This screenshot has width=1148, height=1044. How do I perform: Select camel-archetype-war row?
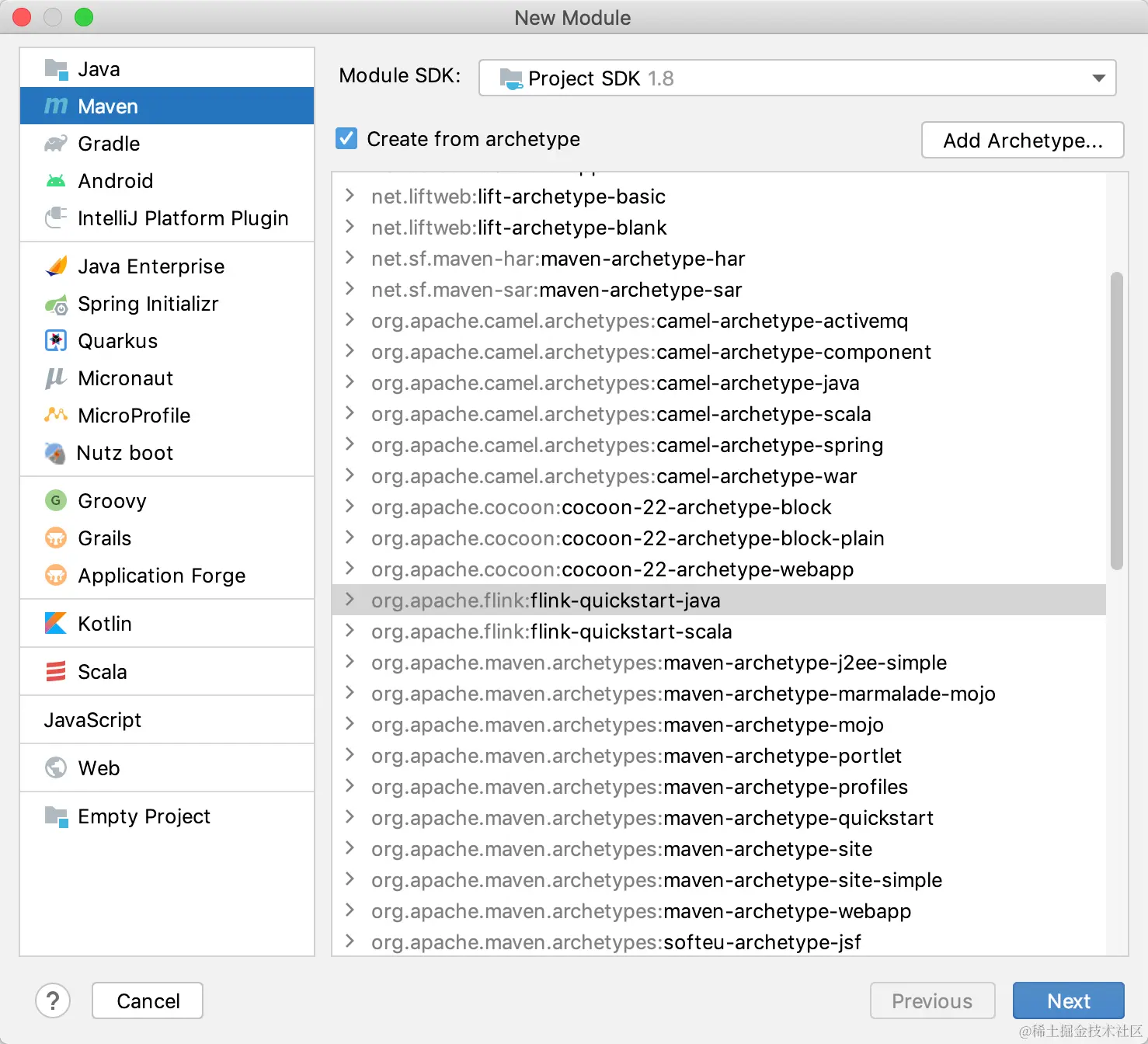tap(718, 476)
